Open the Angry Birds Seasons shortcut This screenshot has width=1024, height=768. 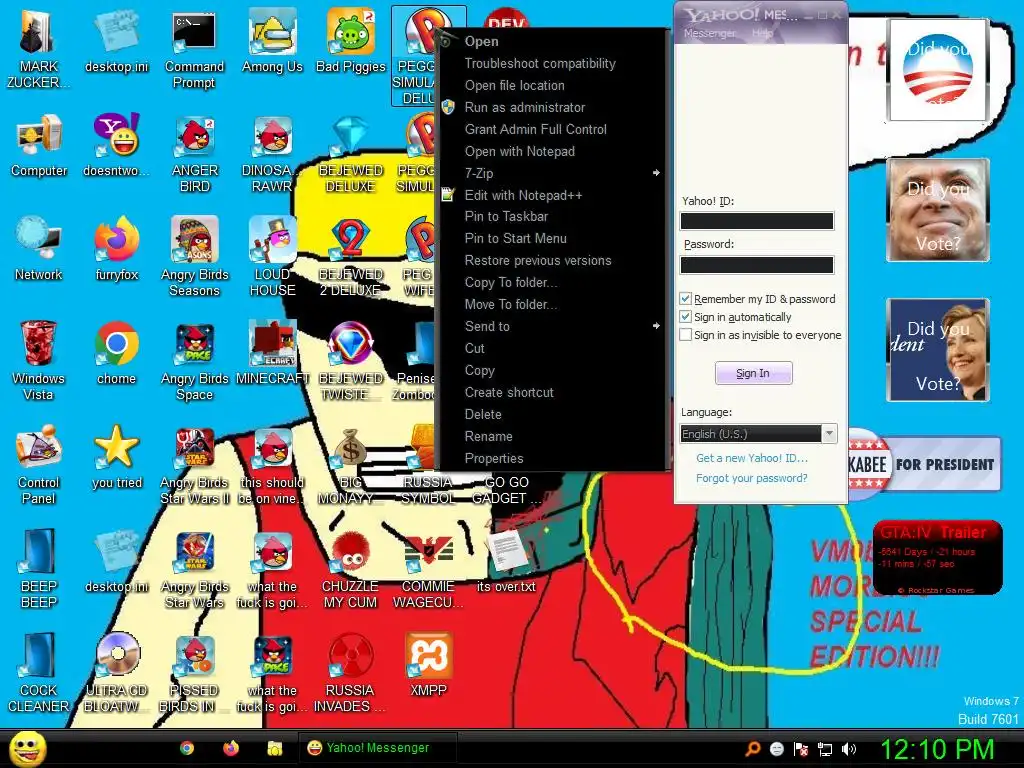tap(195, 257)
